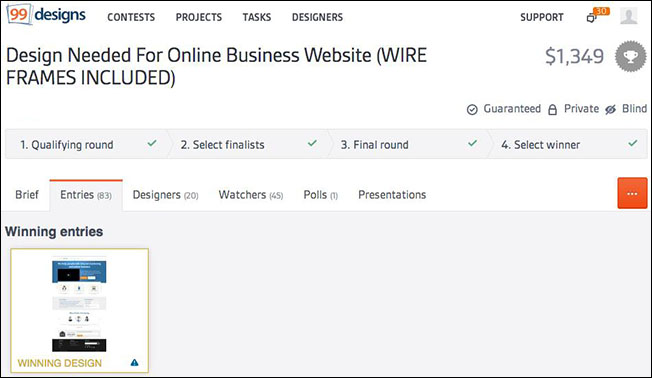
Task: Click the Private label
Action: pyautogui.click(x=581, y=109)
